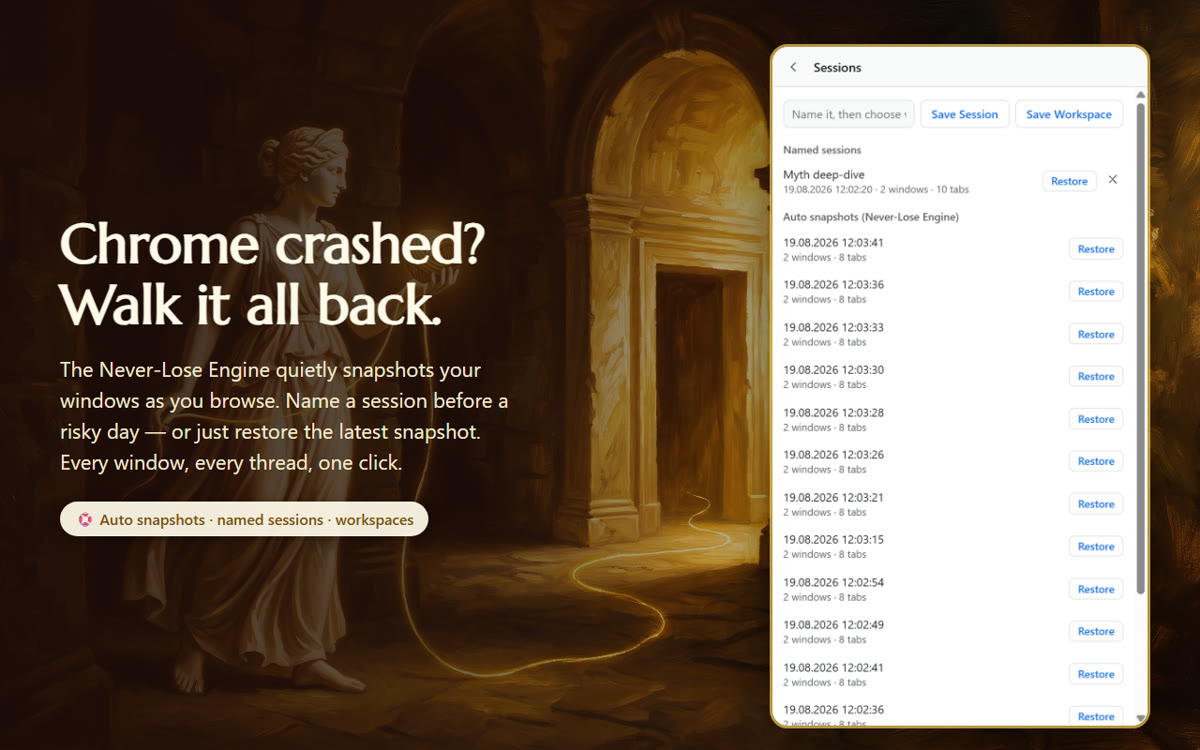
Task: Click the Myth deep-dive date and tabs details
Action: pyautogui.click(x=876, y=189)
